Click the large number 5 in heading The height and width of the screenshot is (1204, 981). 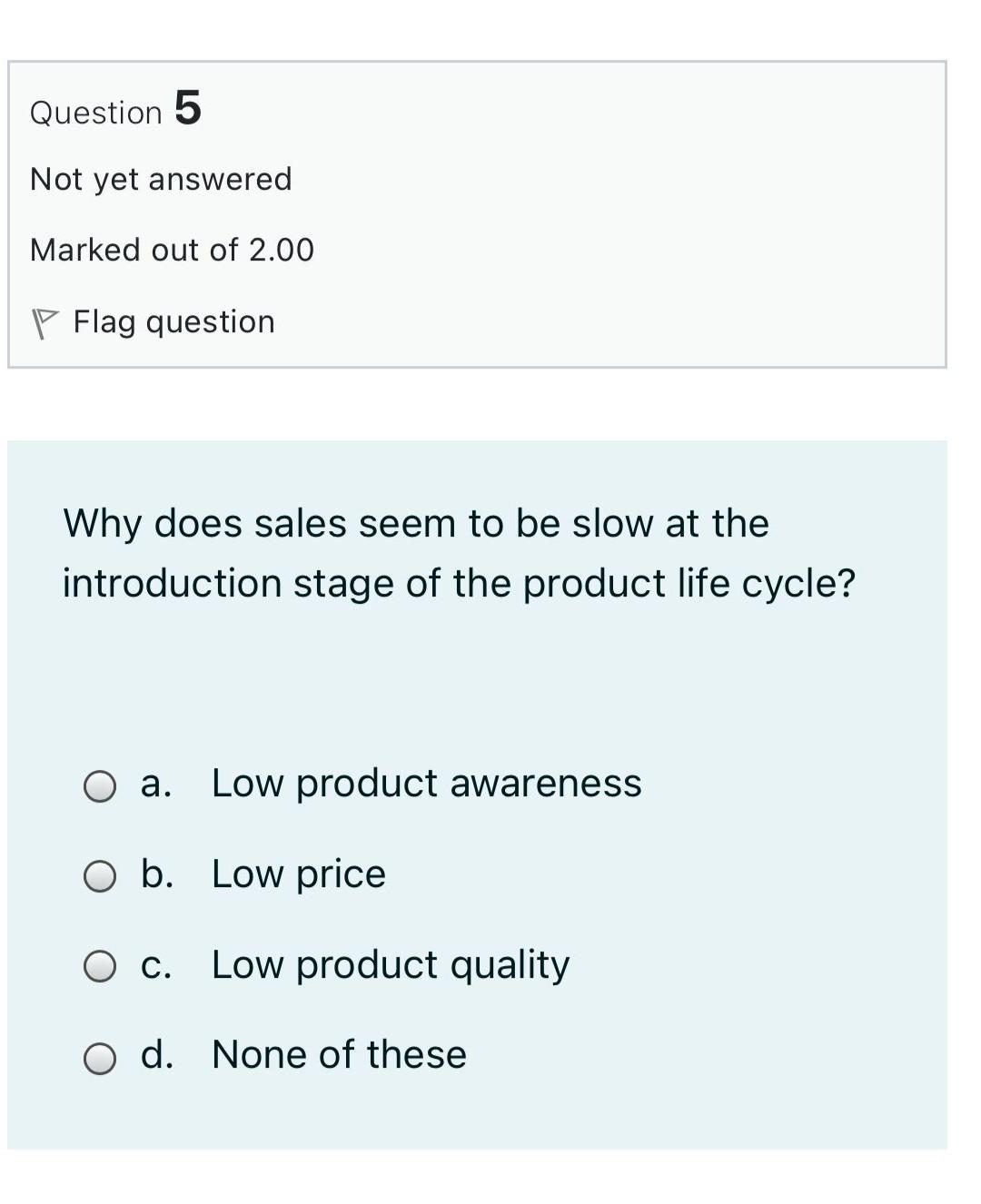(x=187, y=108)
